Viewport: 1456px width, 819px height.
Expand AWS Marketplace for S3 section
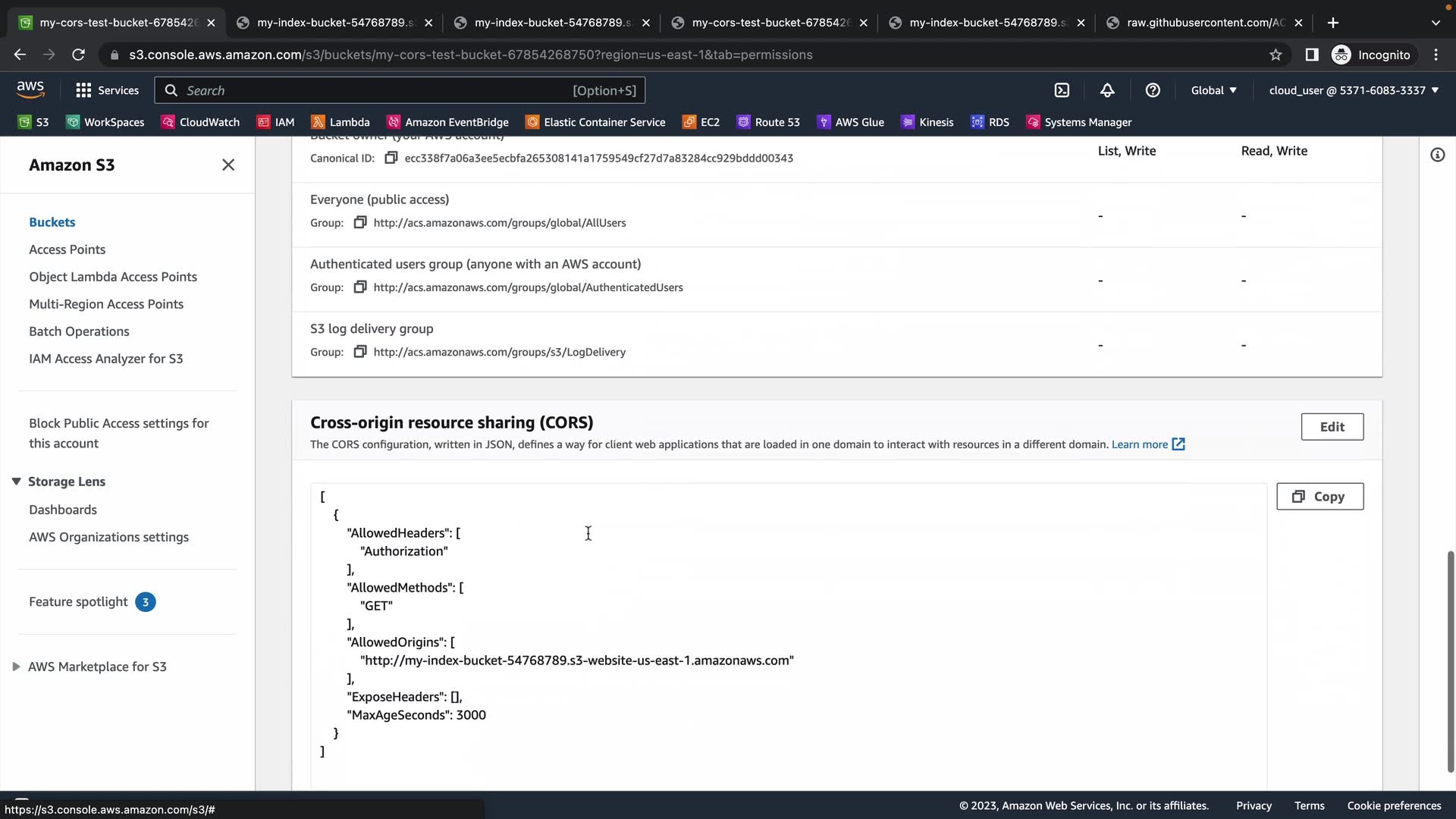coord(16,667)
